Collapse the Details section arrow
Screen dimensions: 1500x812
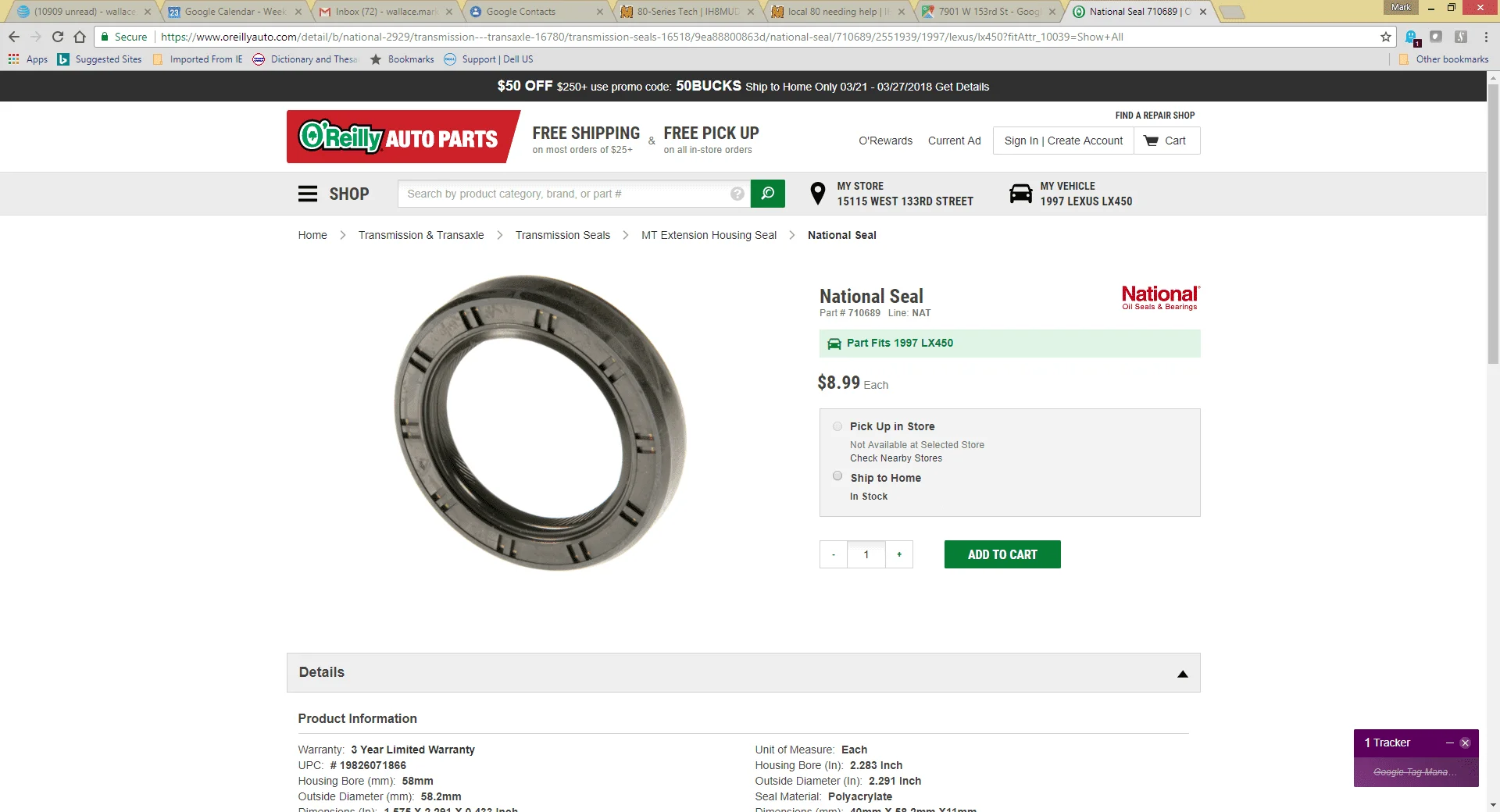click(1182, 674)
